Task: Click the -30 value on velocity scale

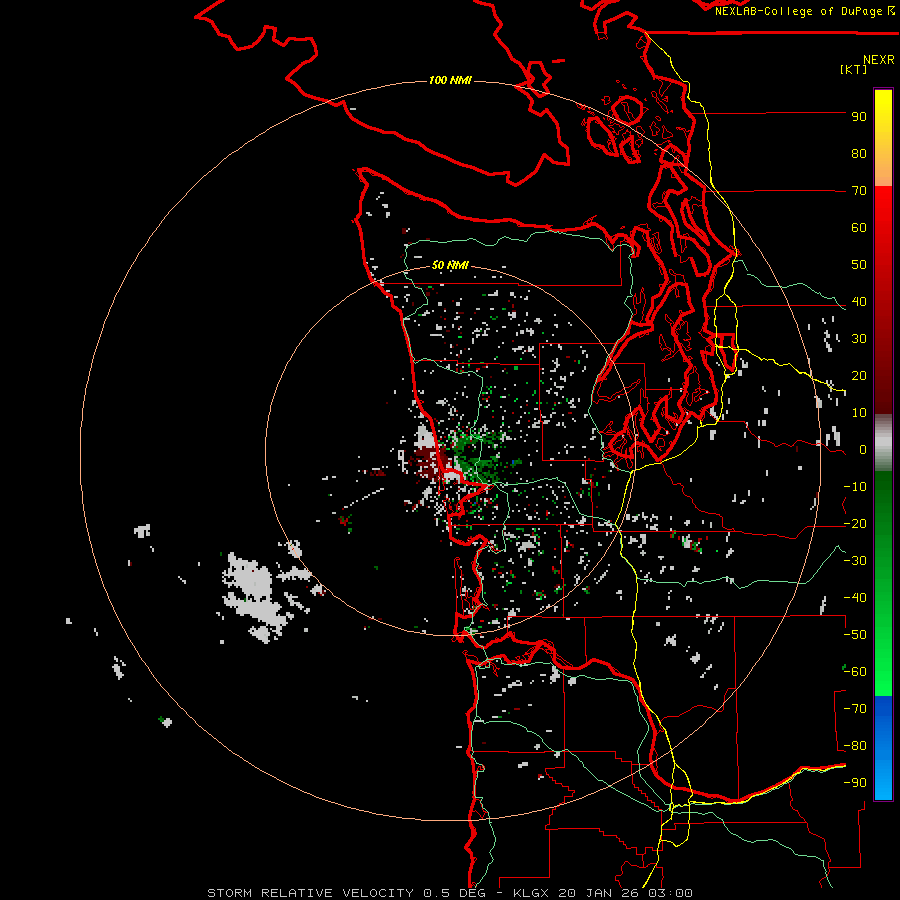Action: 855,561
